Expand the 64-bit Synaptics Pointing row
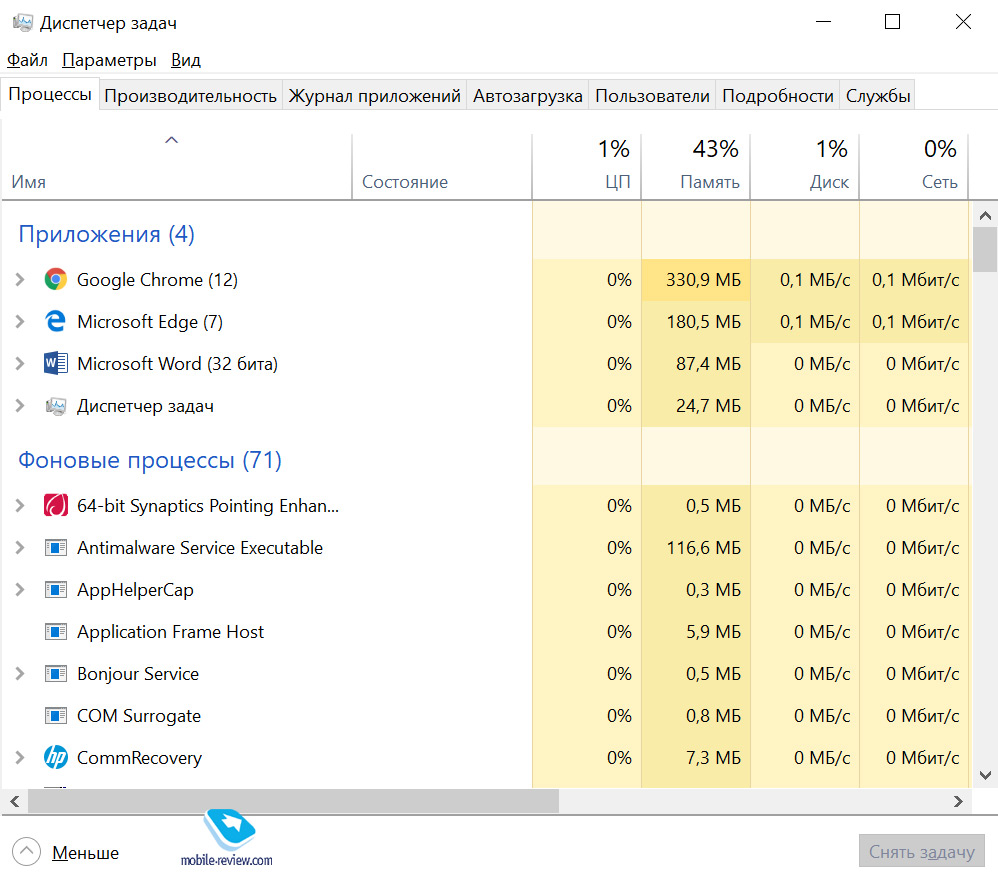 pyautogui.click(x=20, y=505)
